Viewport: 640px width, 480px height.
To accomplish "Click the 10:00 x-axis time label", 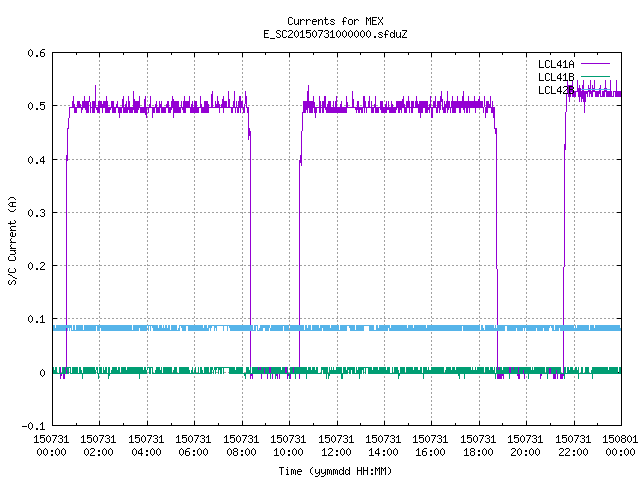I will [288, 452].
